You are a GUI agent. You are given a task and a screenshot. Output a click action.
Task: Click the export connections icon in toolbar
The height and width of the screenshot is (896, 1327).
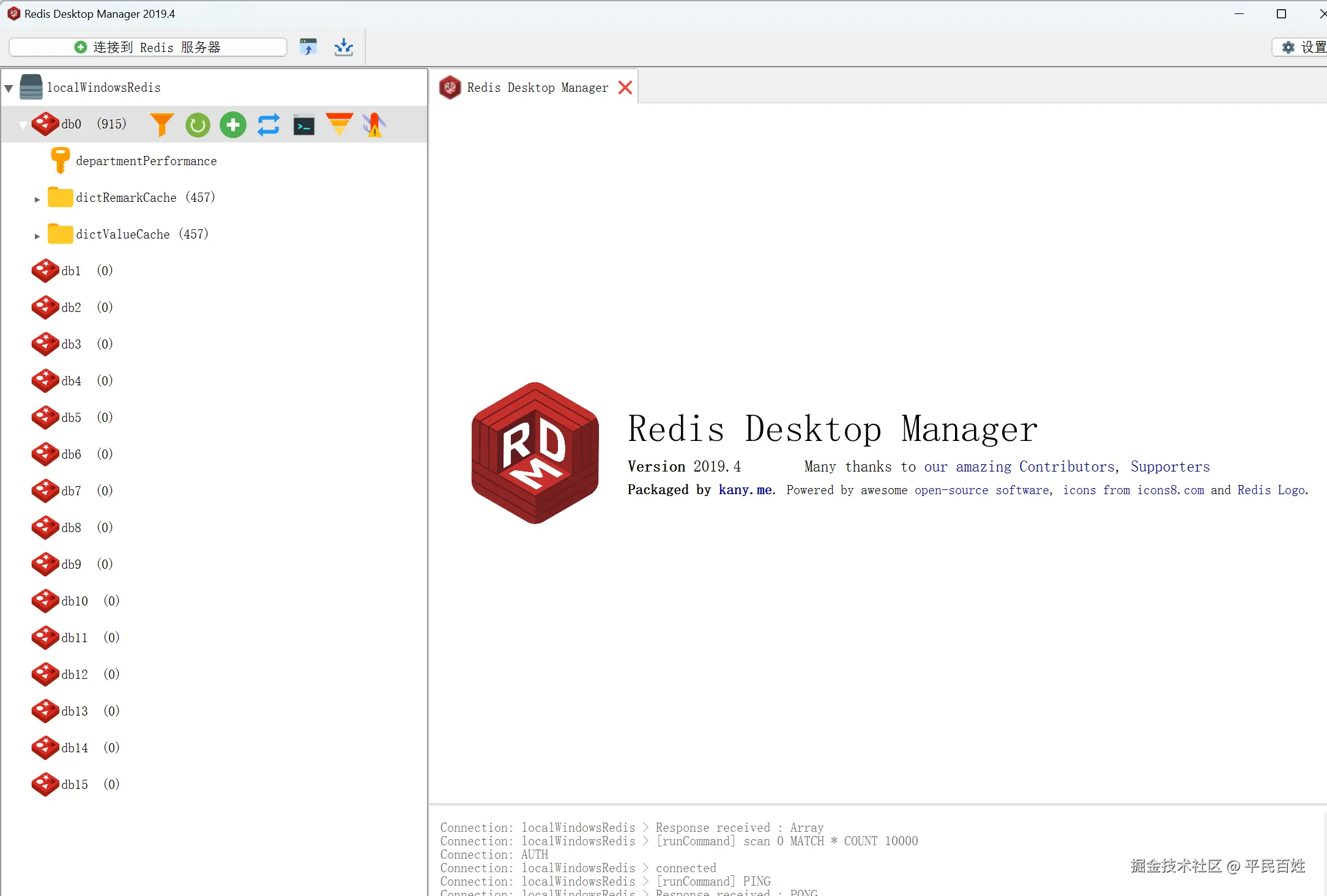(x=344, y=47)
